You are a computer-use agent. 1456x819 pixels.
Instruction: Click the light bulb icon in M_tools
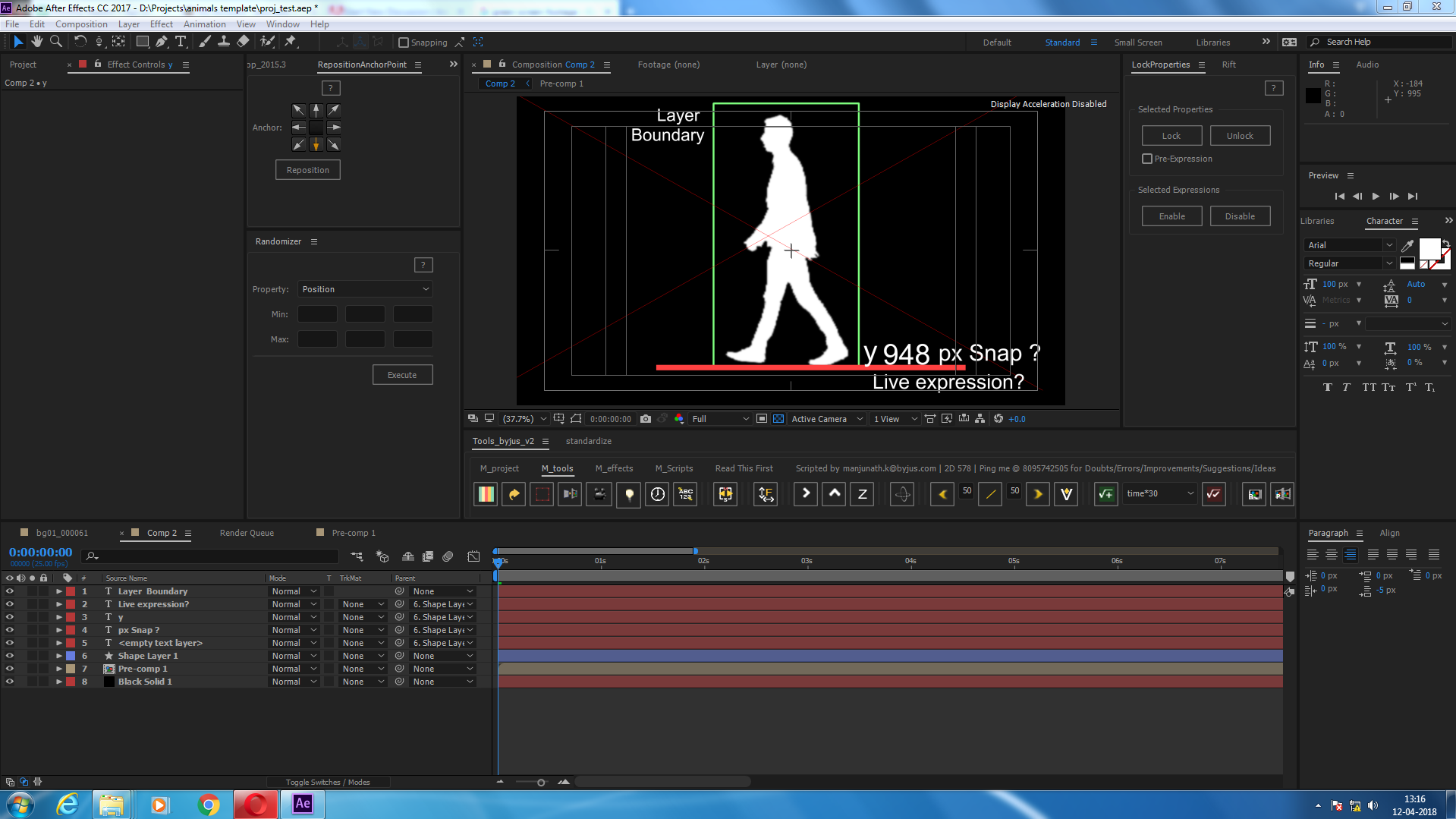[x=629, y=494]
